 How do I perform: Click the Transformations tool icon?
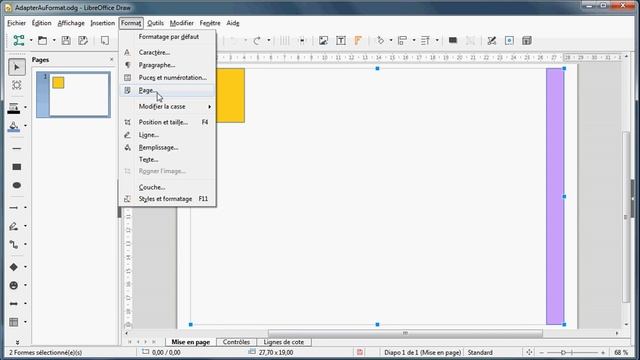point(380,40)
